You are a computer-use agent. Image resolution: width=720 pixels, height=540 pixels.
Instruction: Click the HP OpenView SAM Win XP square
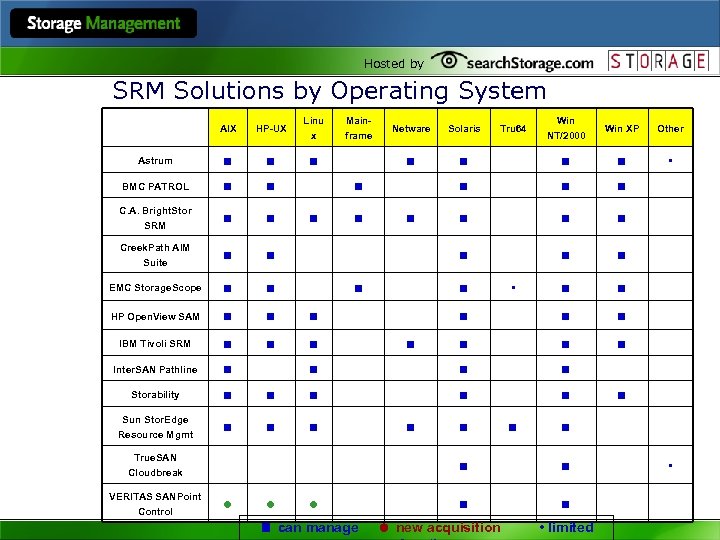click(x=621, y=316)
